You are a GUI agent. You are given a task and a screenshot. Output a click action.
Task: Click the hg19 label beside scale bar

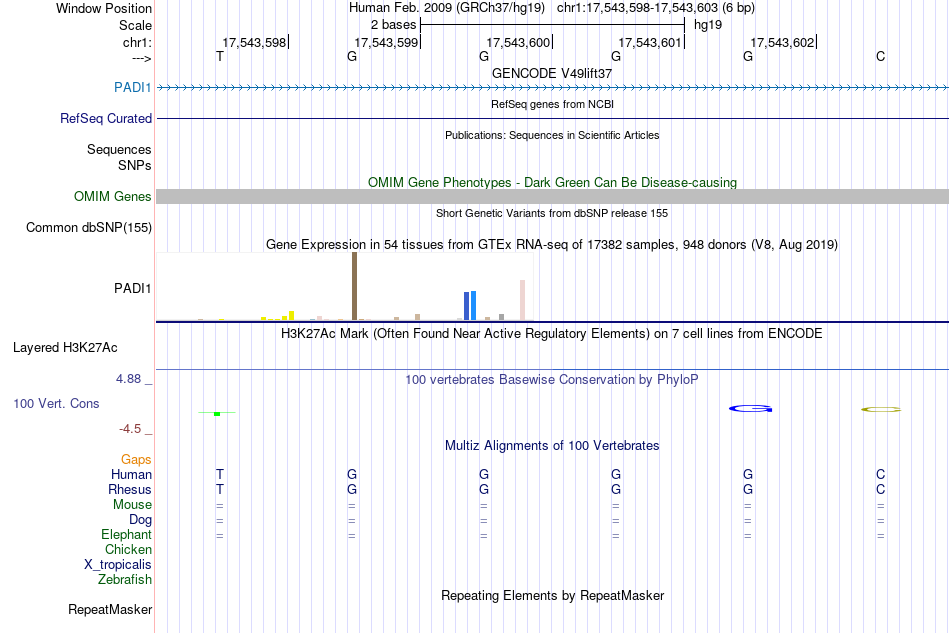708,25
